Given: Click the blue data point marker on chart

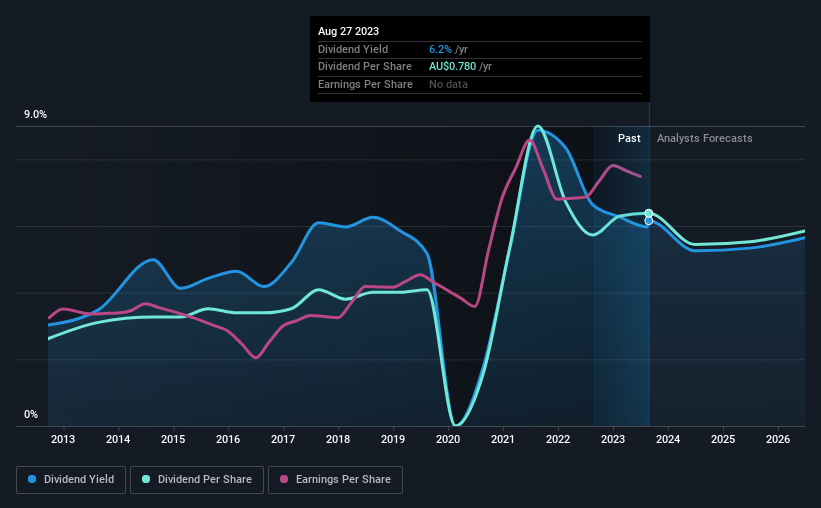Looking at the screenshot, I should pyautogui.click(x=649, y=221).
